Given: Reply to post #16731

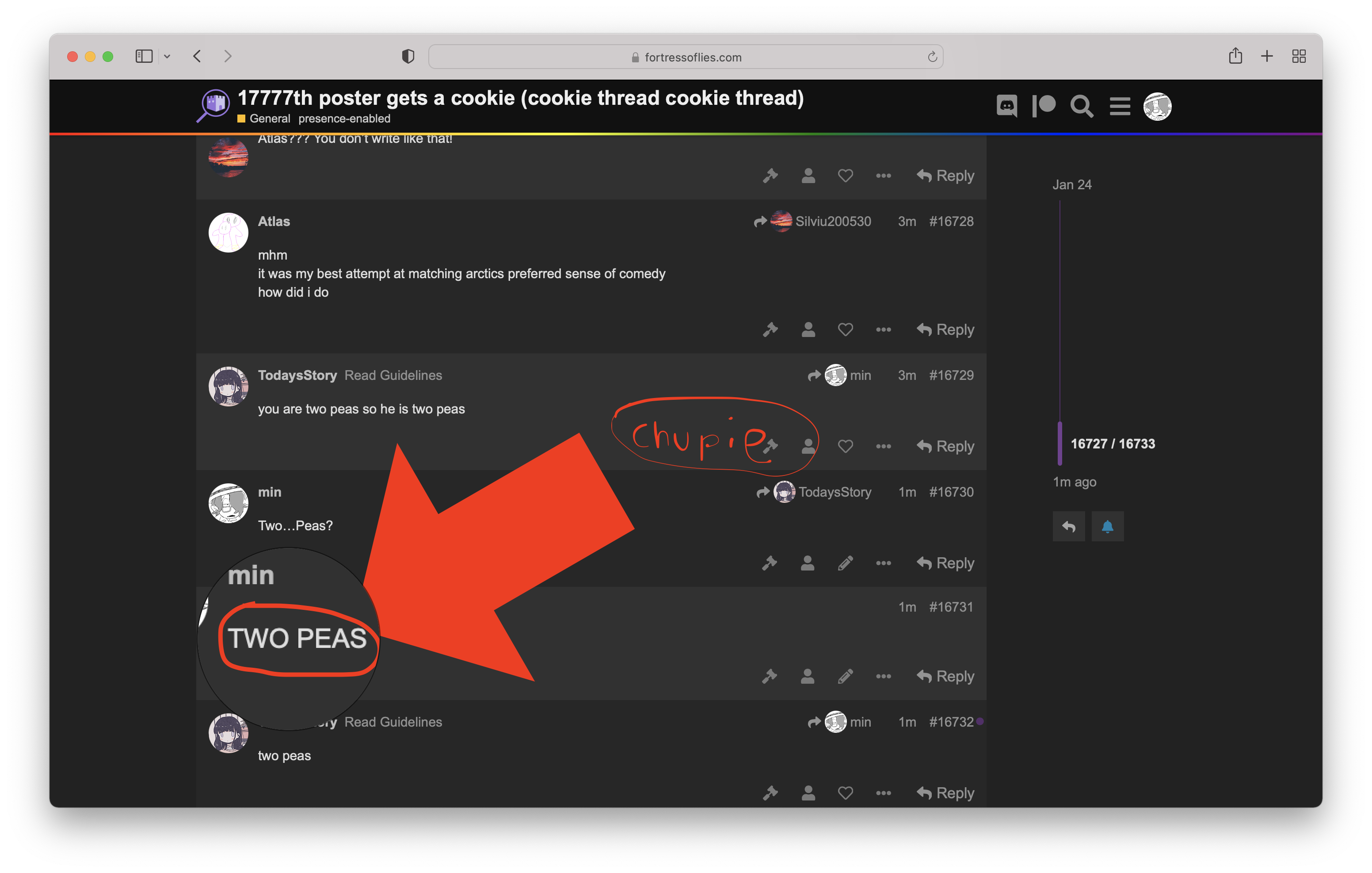Looking at the screenshot, I should pyautogui.click(x=945, y=676).
